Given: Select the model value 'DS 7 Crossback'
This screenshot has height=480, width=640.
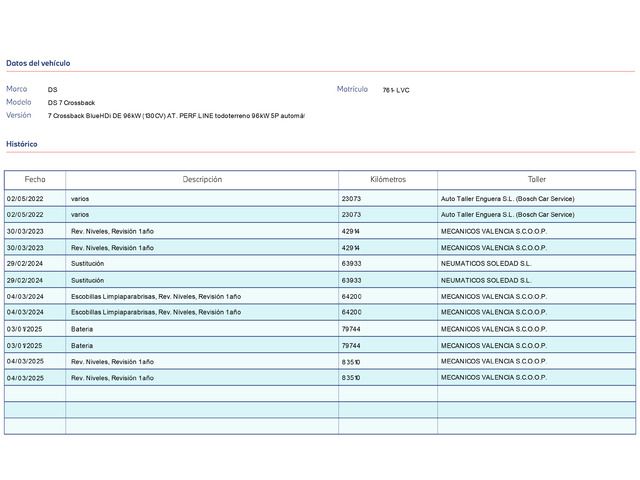Looking at the screenshot, I should point(71,103).
